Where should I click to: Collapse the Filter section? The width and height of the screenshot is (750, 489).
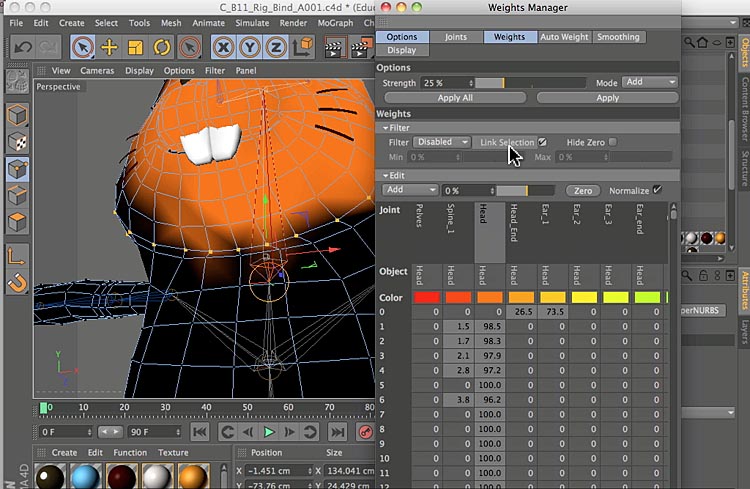[386, 128]
